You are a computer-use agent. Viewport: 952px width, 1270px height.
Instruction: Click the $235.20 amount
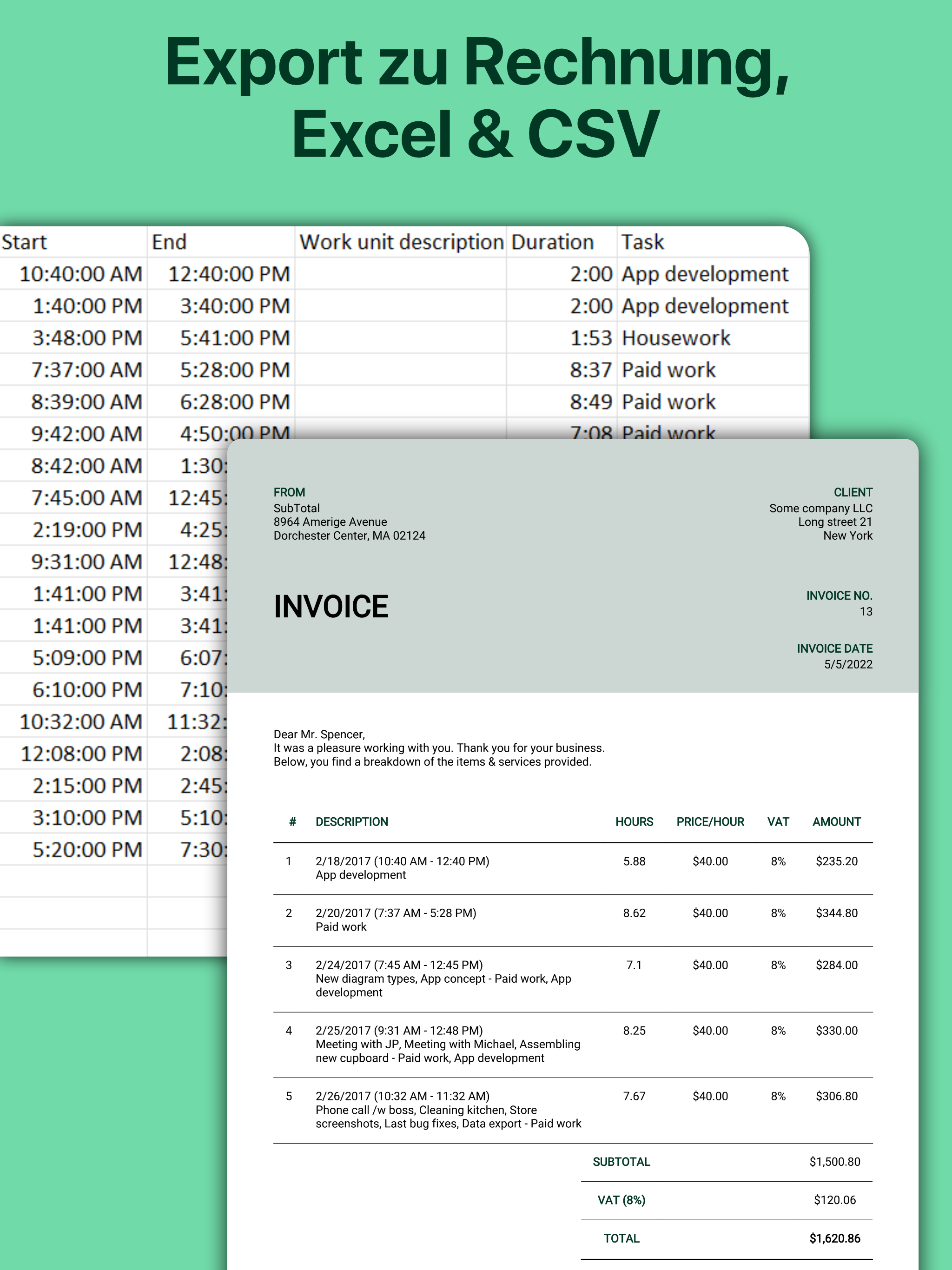pos(836,862)
